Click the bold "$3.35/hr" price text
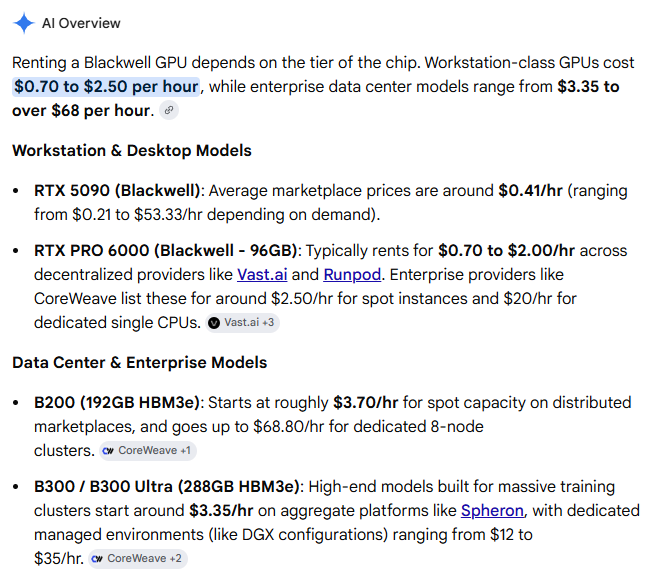The image size is (655, 580). click(221, 511)
